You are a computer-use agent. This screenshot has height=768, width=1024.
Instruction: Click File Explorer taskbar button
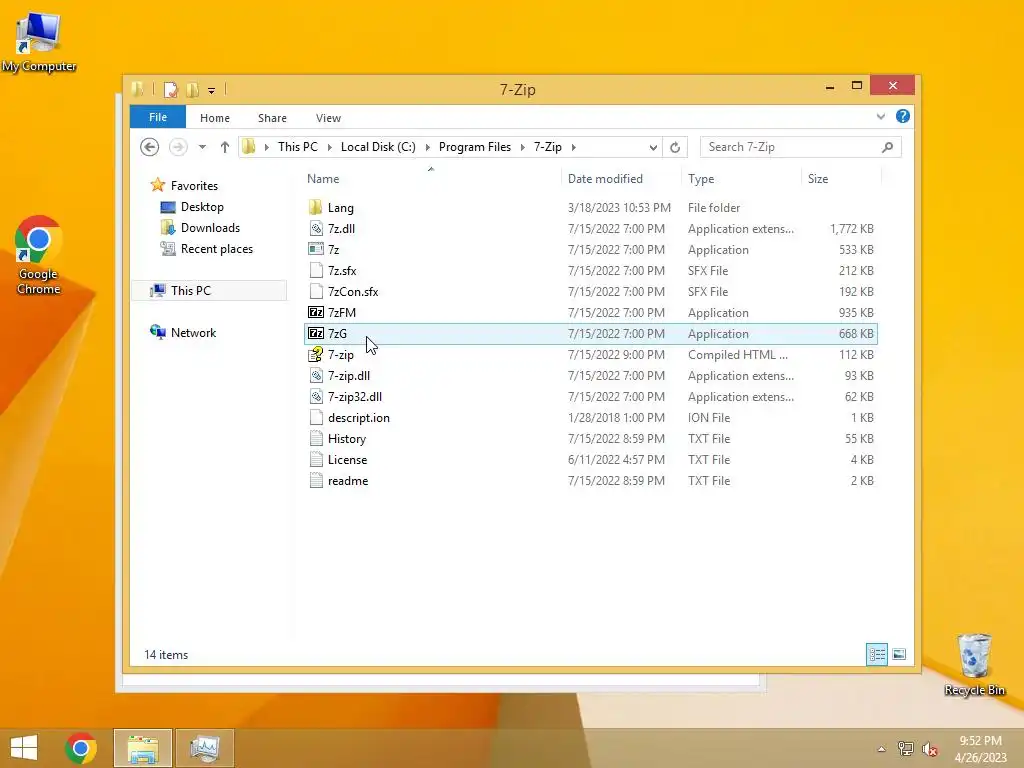(142, 748)
